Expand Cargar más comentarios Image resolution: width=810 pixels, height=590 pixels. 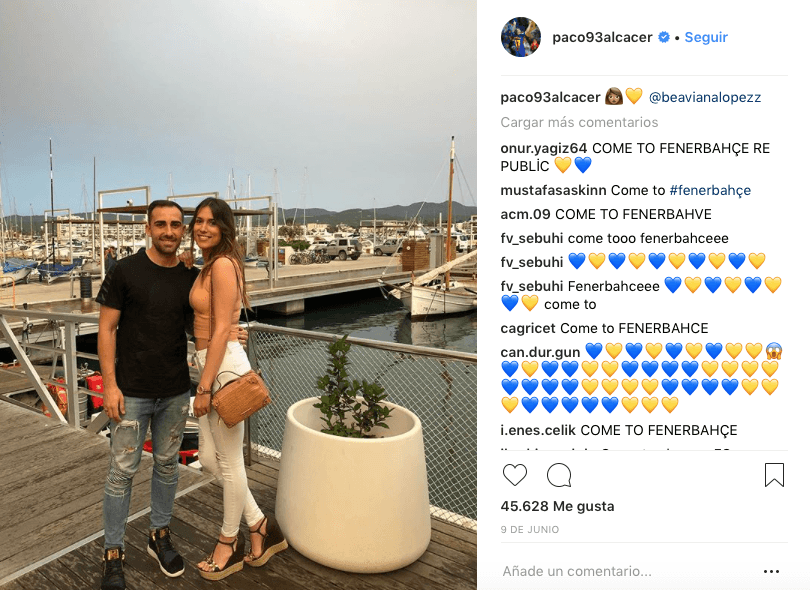point(579,122)
